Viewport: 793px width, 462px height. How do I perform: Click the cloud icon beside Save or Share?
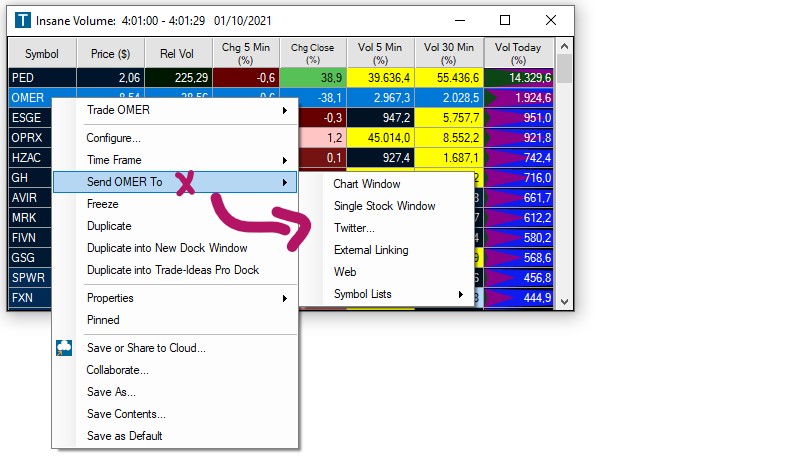tap(66, 348)
